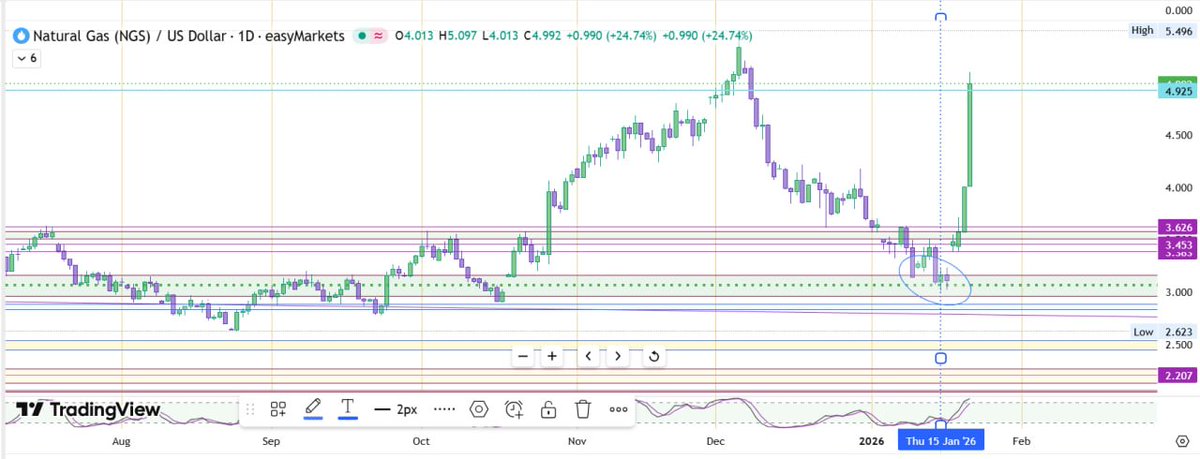Viewport: 1200px width, 459px height.
Task: Zoom out the chart with the minus button
Action: pos(523,355)
